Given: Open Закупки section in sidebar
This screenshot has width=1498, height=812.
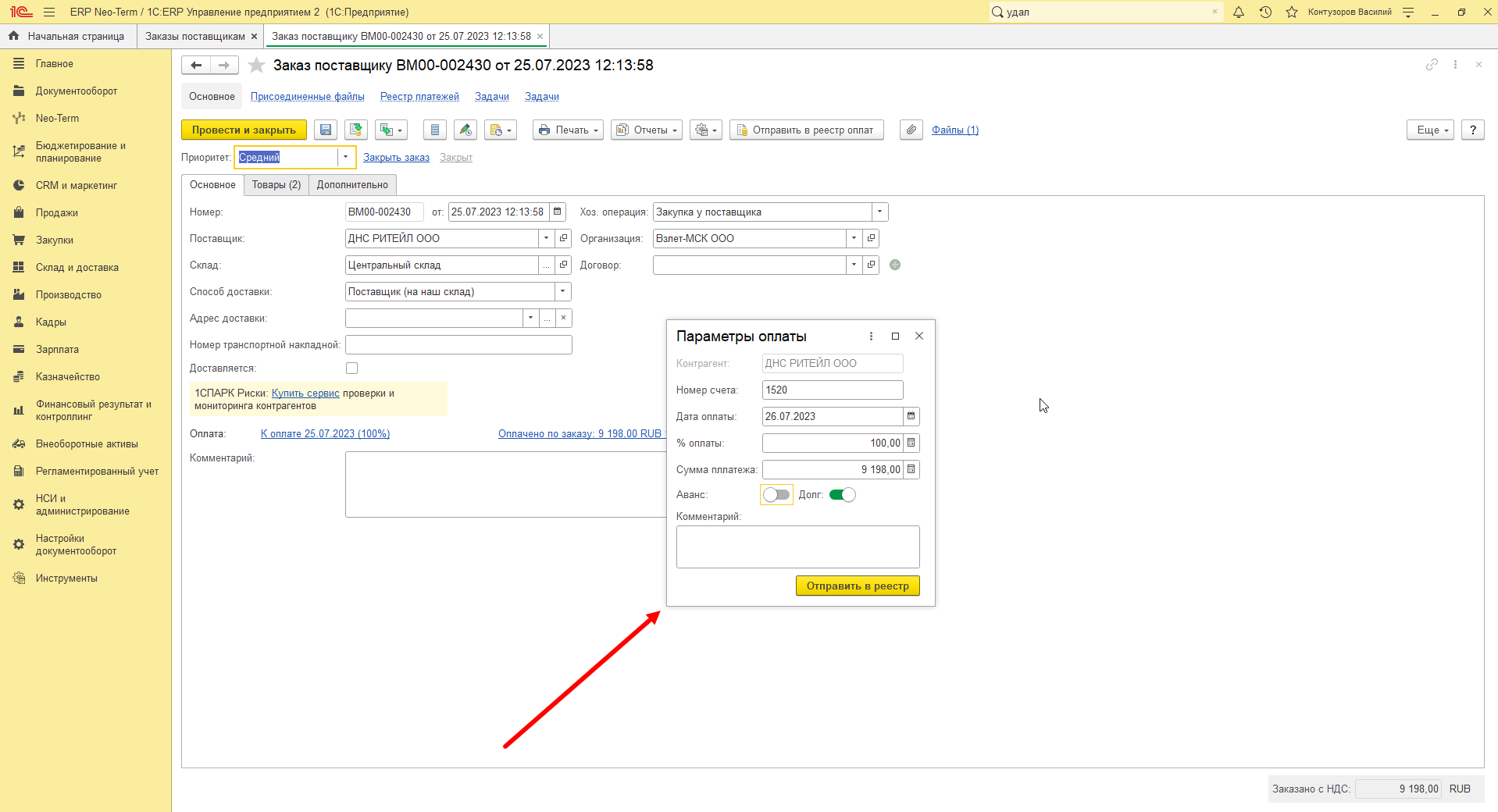Looking at the screenshot, I should (55, 240).
